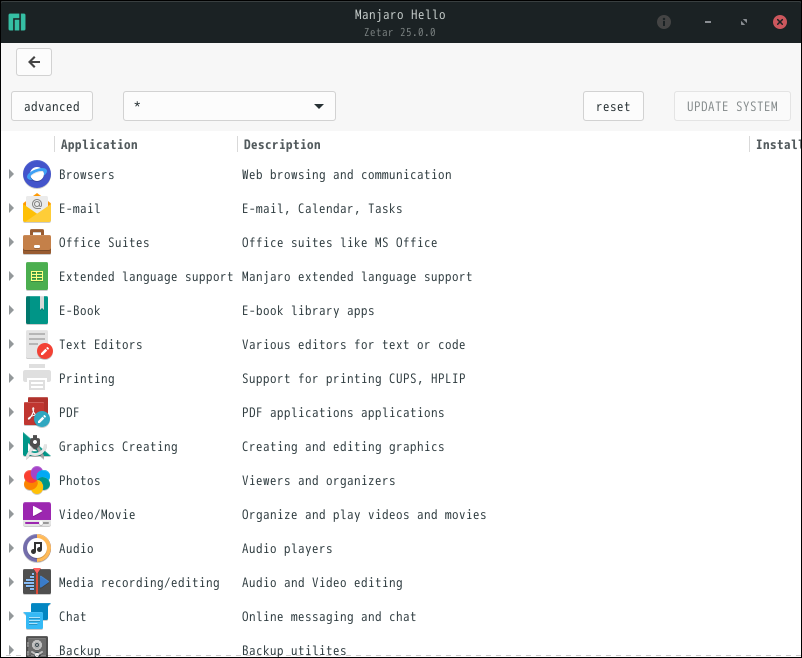Expand the E-mail group
Image resolution: width=802 pixels, height=658 pixels.
click(x=11, y=208)
